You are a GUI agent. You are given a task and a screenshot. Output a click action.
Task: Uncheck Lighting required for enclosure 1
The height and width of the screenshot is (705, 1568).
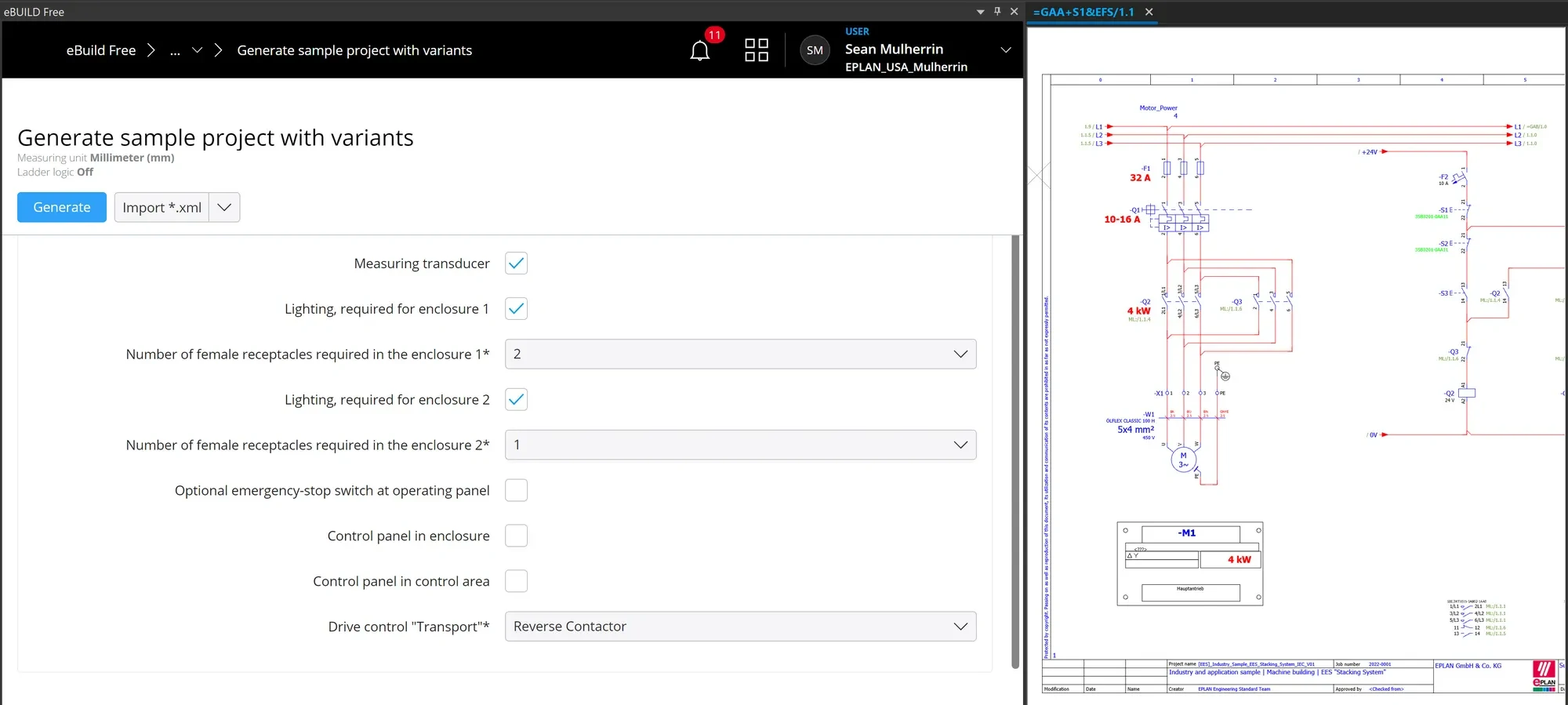(x=517, y=309)
